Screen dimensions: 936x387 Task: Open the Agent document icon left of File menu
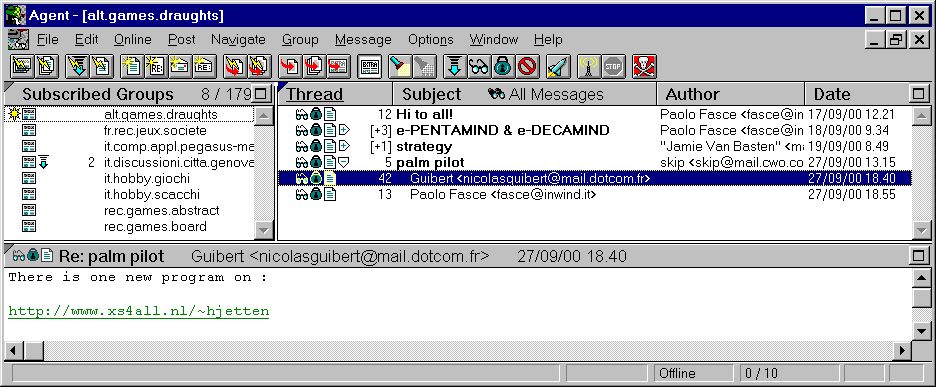tap(18, 39)
